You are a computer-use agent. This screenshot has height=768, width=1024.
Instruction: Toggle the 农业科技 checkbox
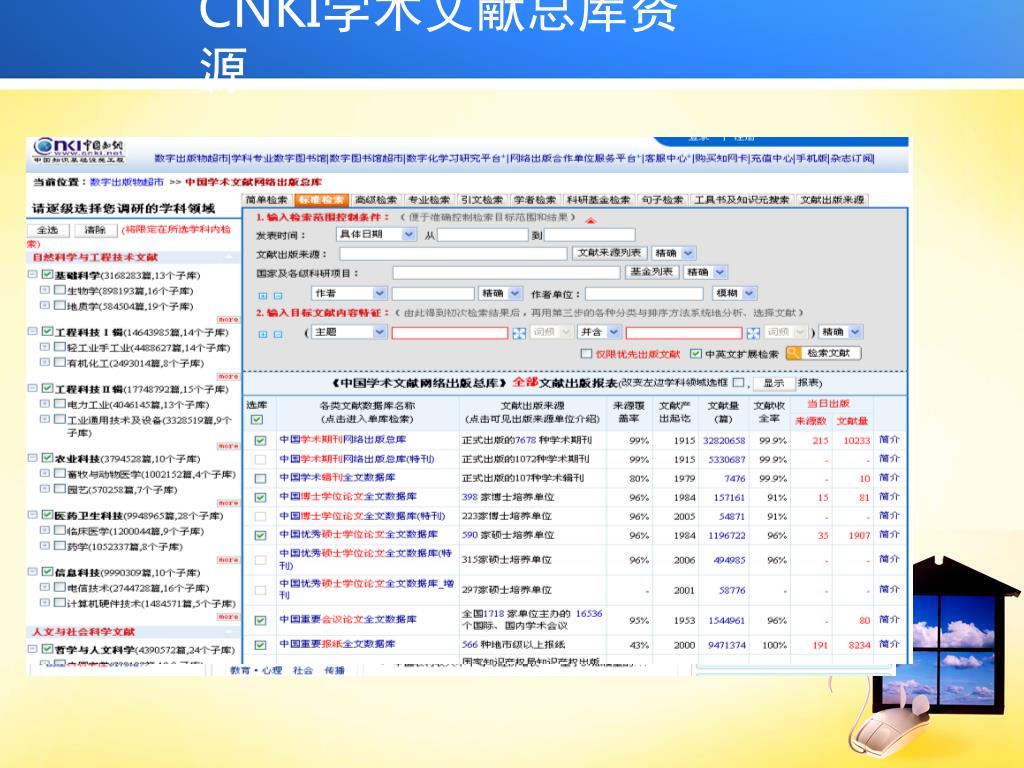(47, 458)
